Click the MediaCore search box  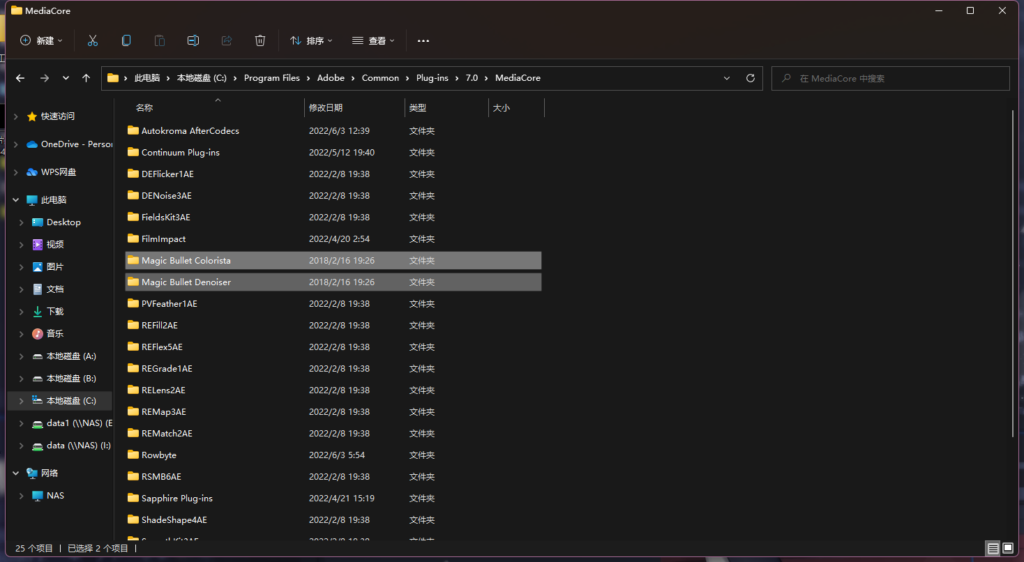click(x=890, y=78)
